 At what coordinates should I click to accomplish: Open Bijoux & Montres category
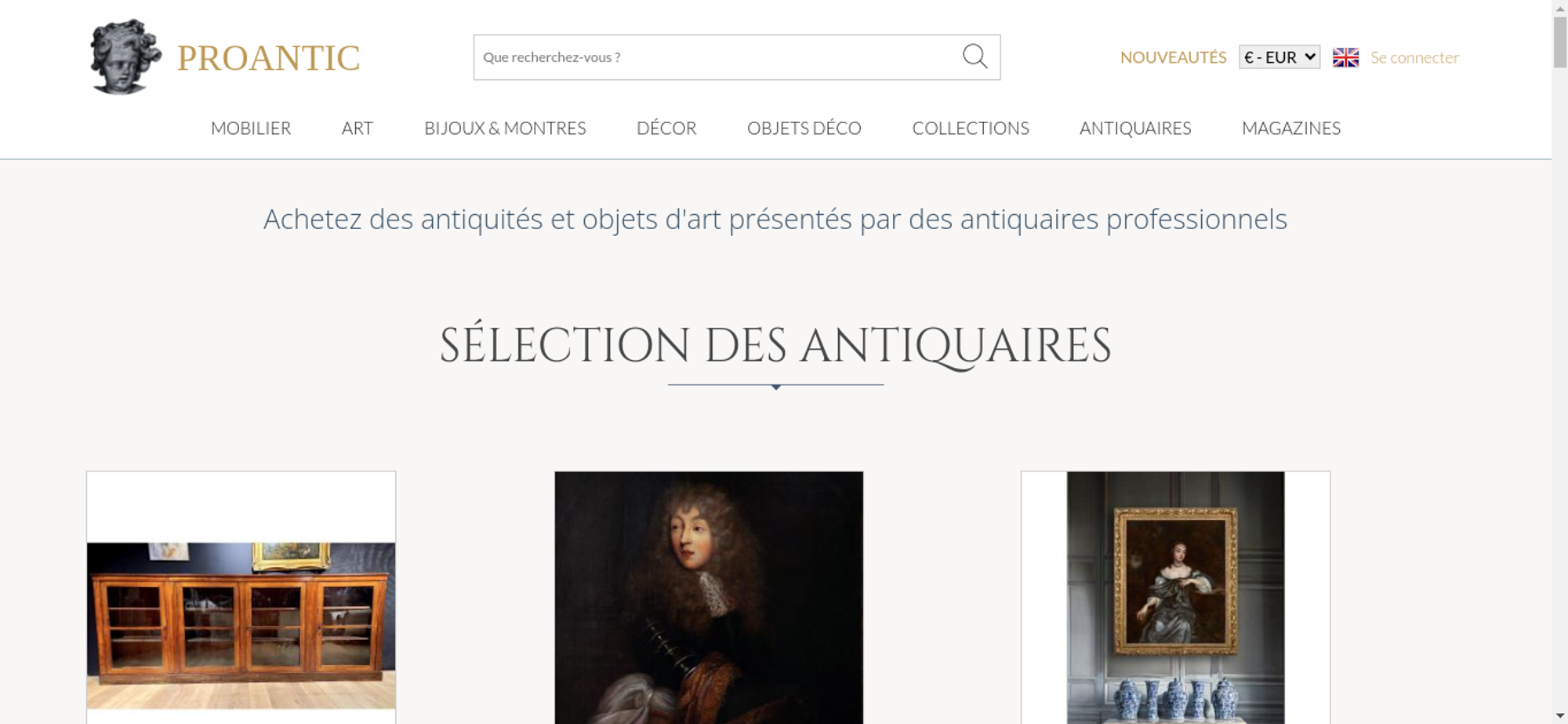[505, 128]
